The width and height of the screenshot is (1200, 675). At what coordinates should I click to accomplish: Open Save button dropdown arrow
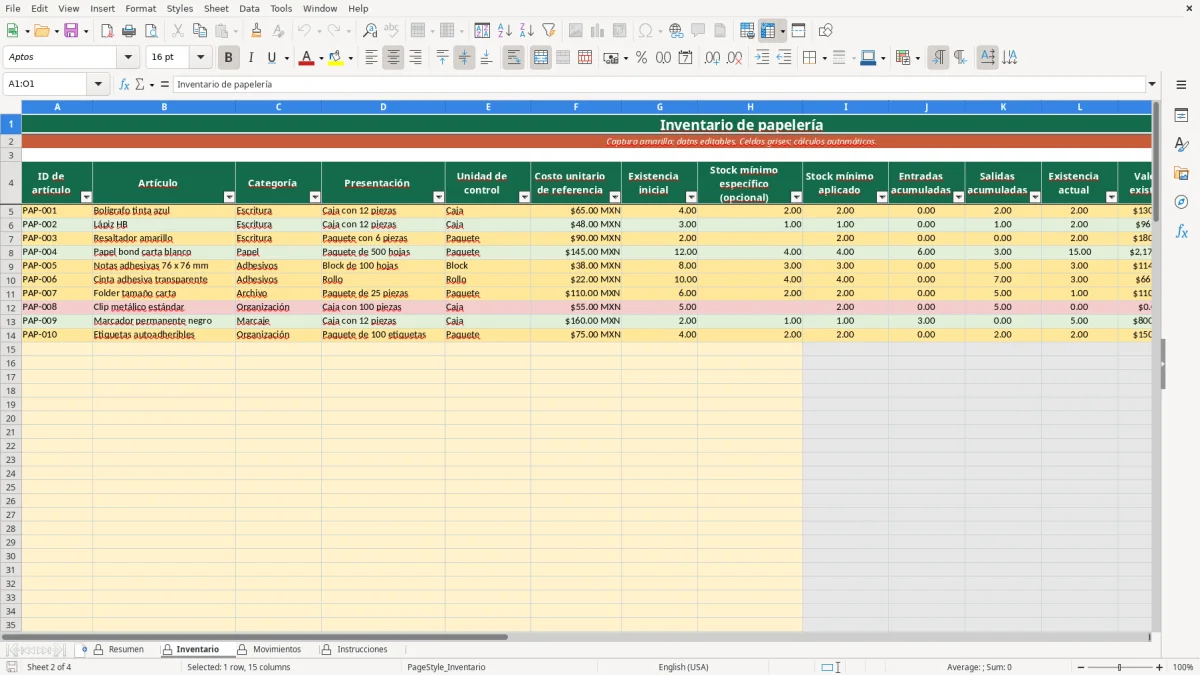point(86,31)
